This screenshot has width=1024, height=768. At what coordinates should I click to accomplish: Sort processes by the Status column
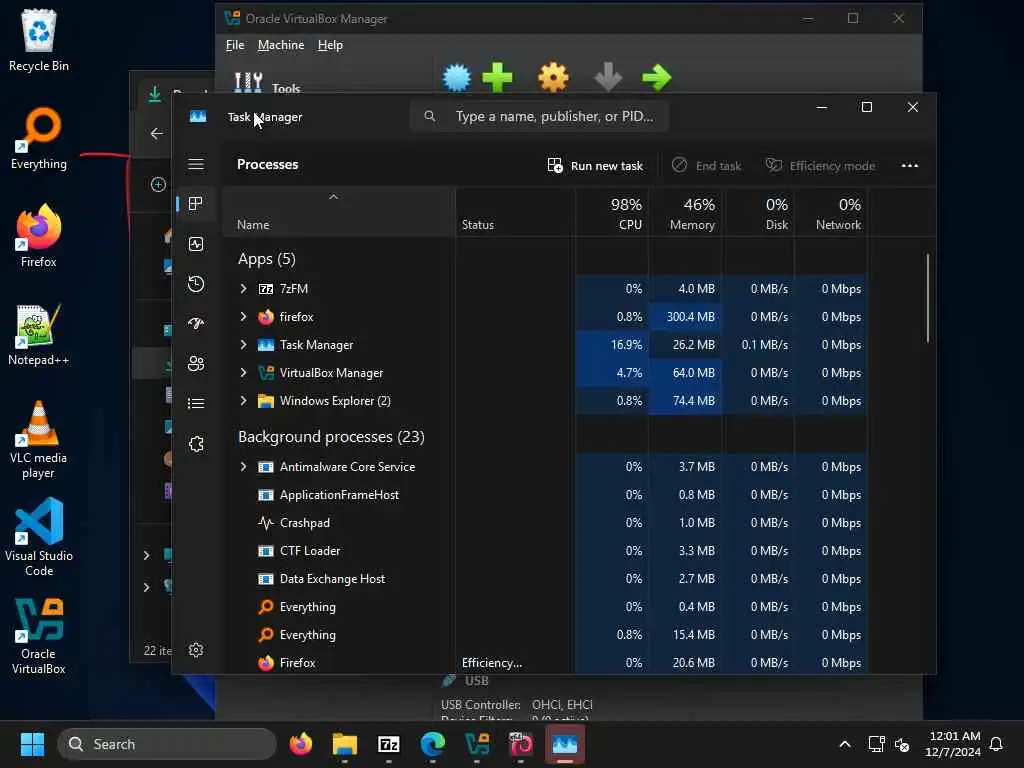[x=515, y=213]
